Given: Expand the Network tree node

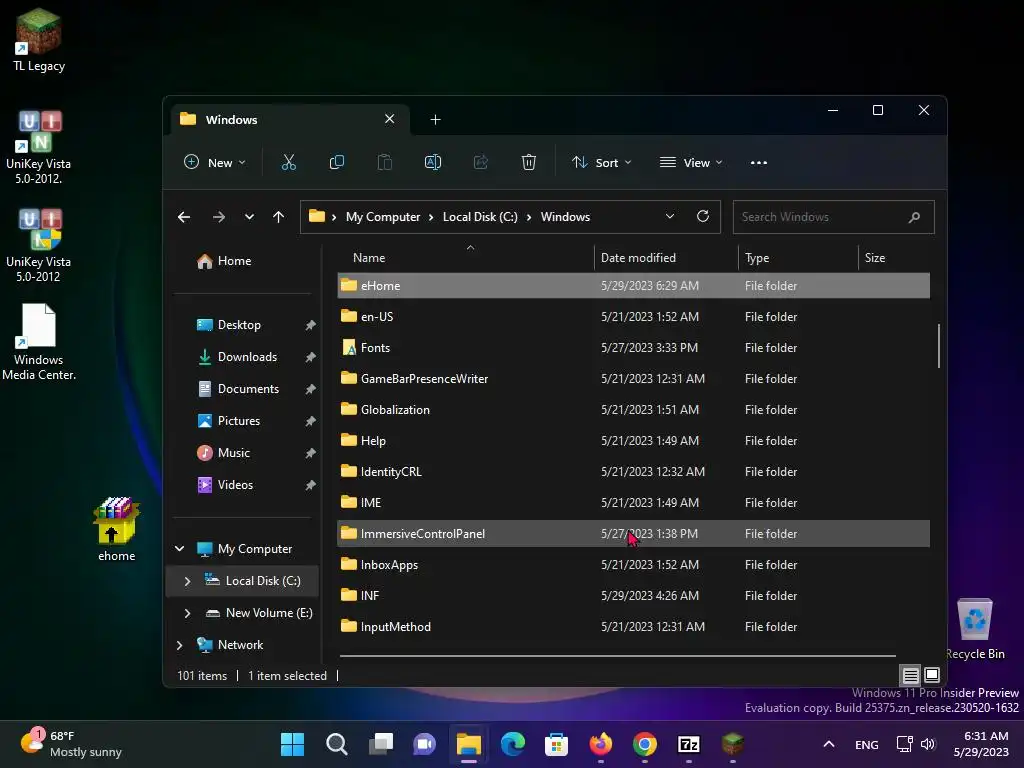Looking at the screenshot, I should point(180,645).
